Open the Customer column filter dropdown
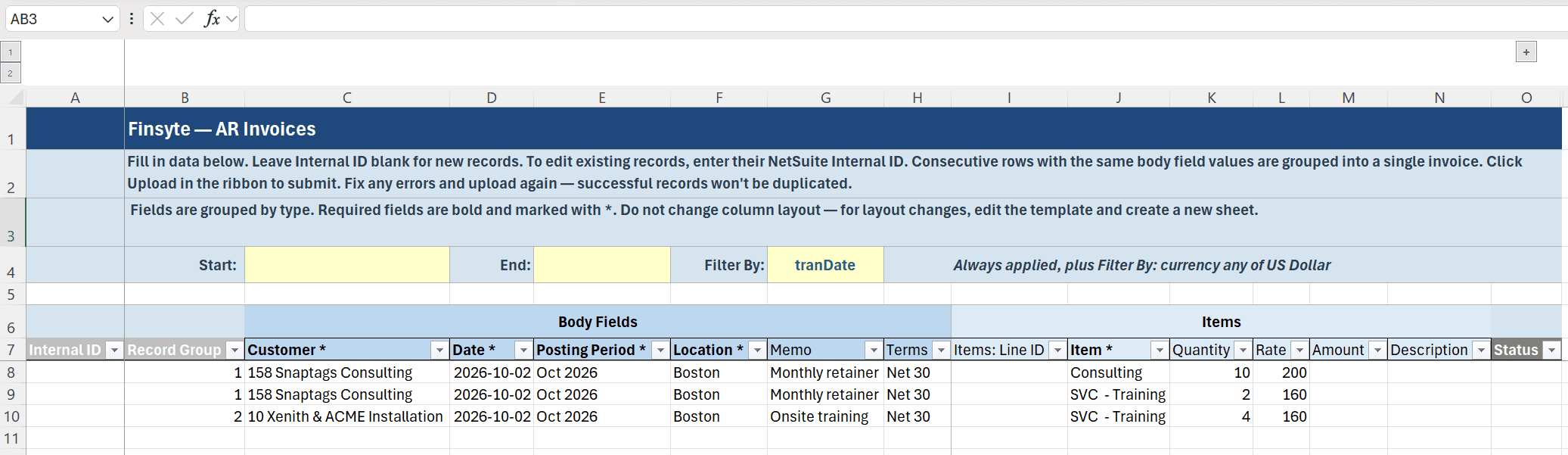Screen dimensions: 1568x455 click(439, 350)
